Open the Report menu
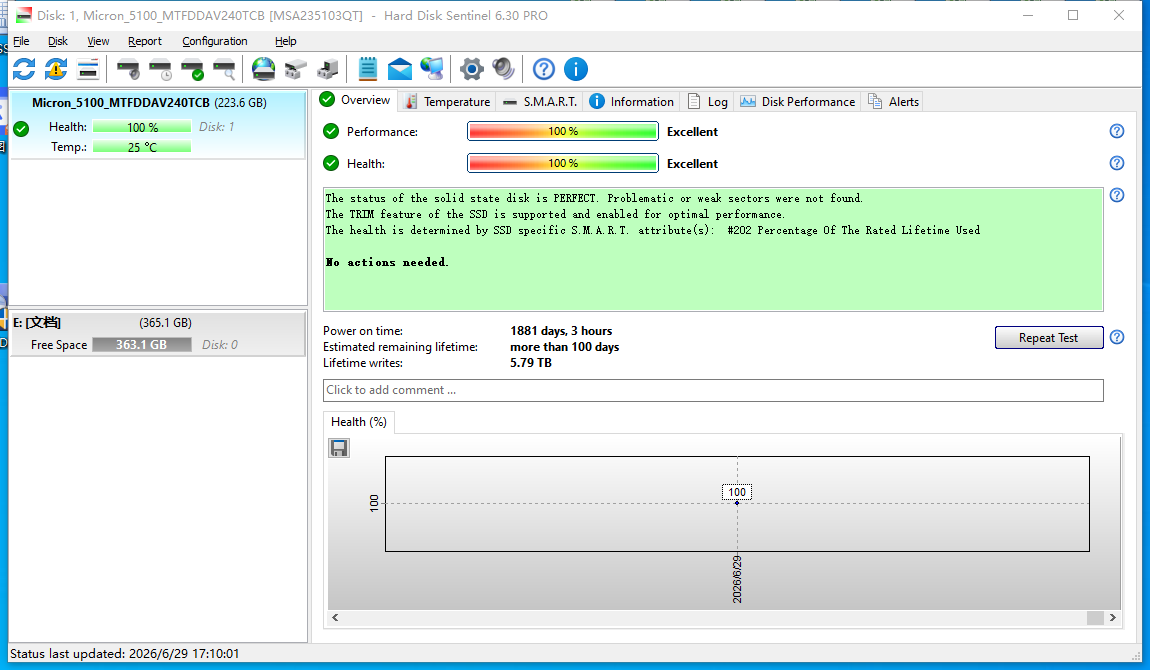Viewport: 1150px width, 670px height. [x=144, y=41]
